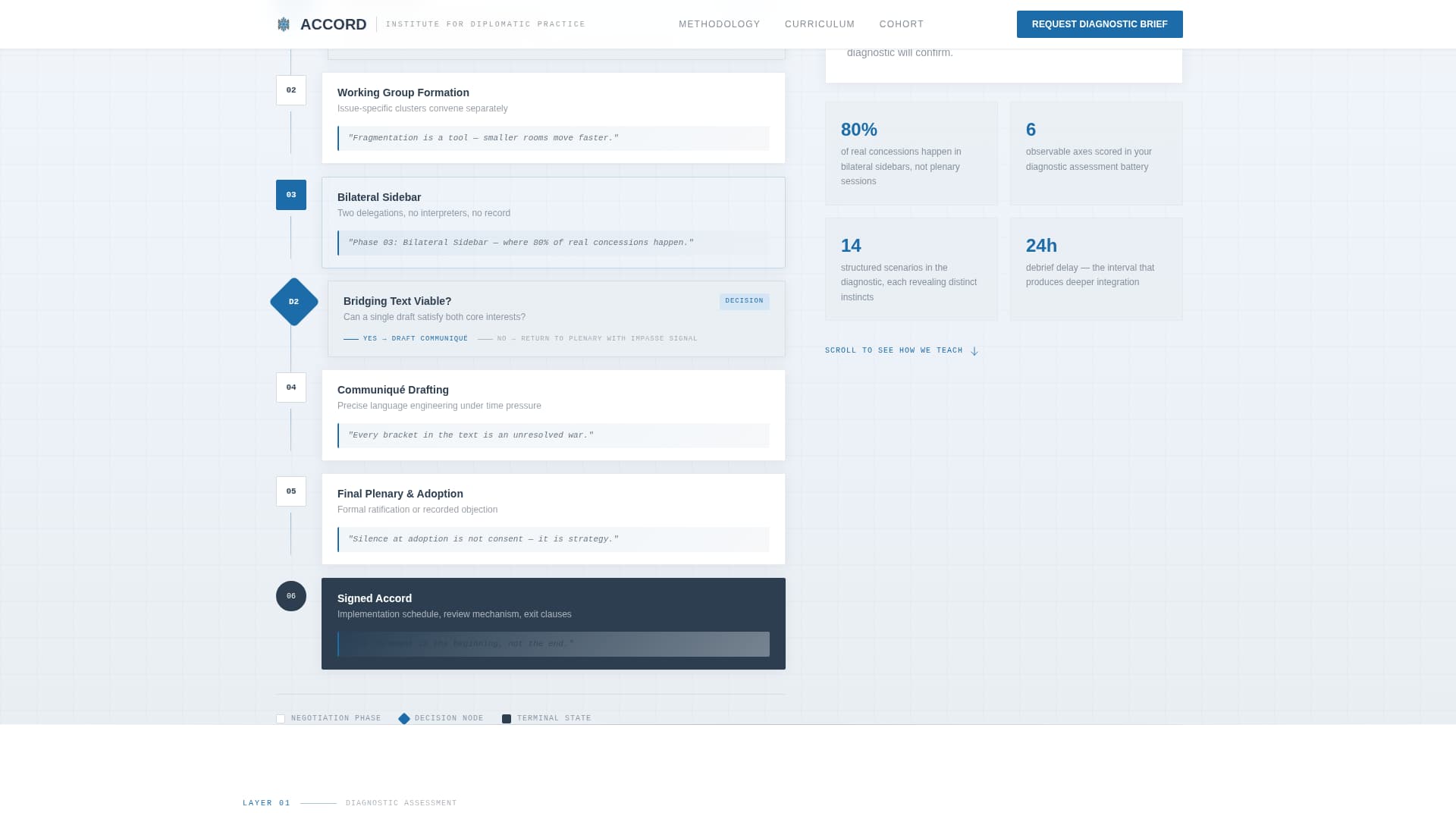
Task: Click the downward scroll arrow icon
Action: [x=974, y=351]
